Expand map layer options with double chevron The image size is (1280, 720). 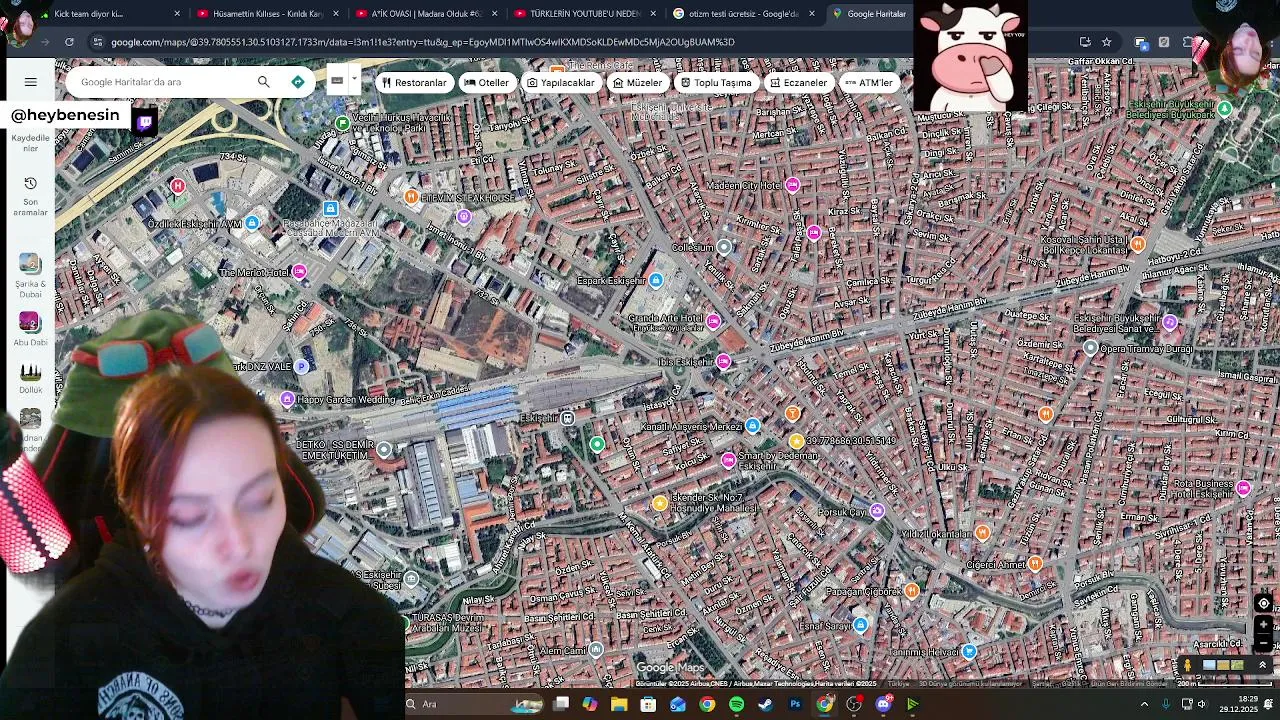[x=1262, y=665]
